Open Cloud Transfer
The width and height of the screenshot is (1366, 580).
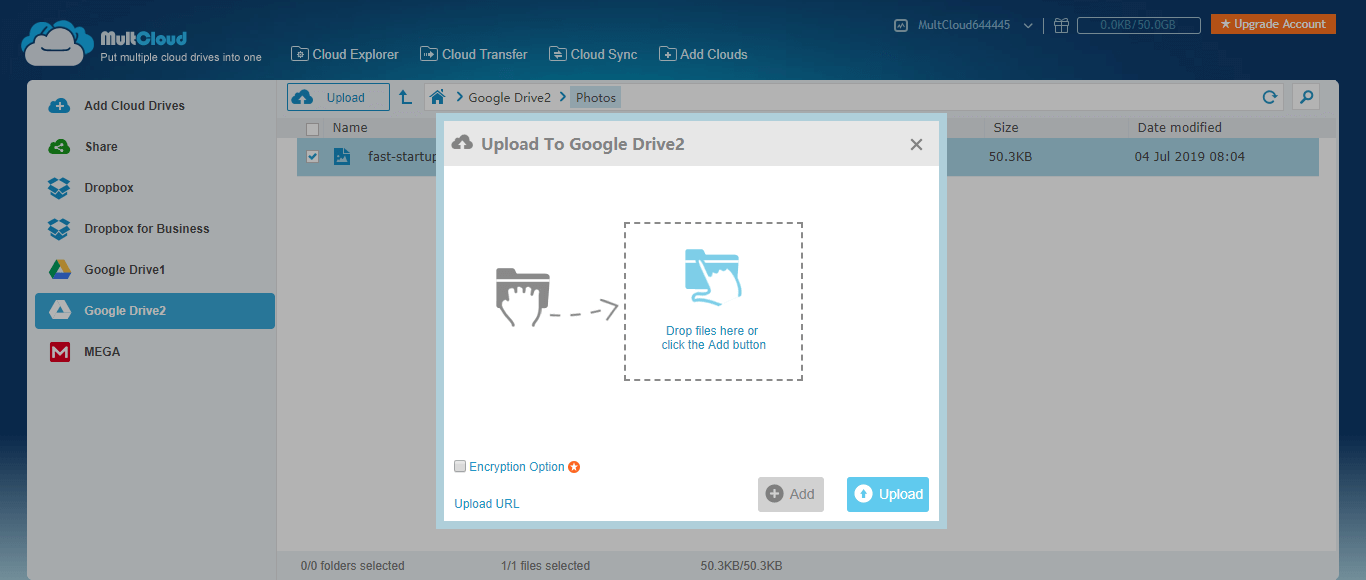(474, 55)
